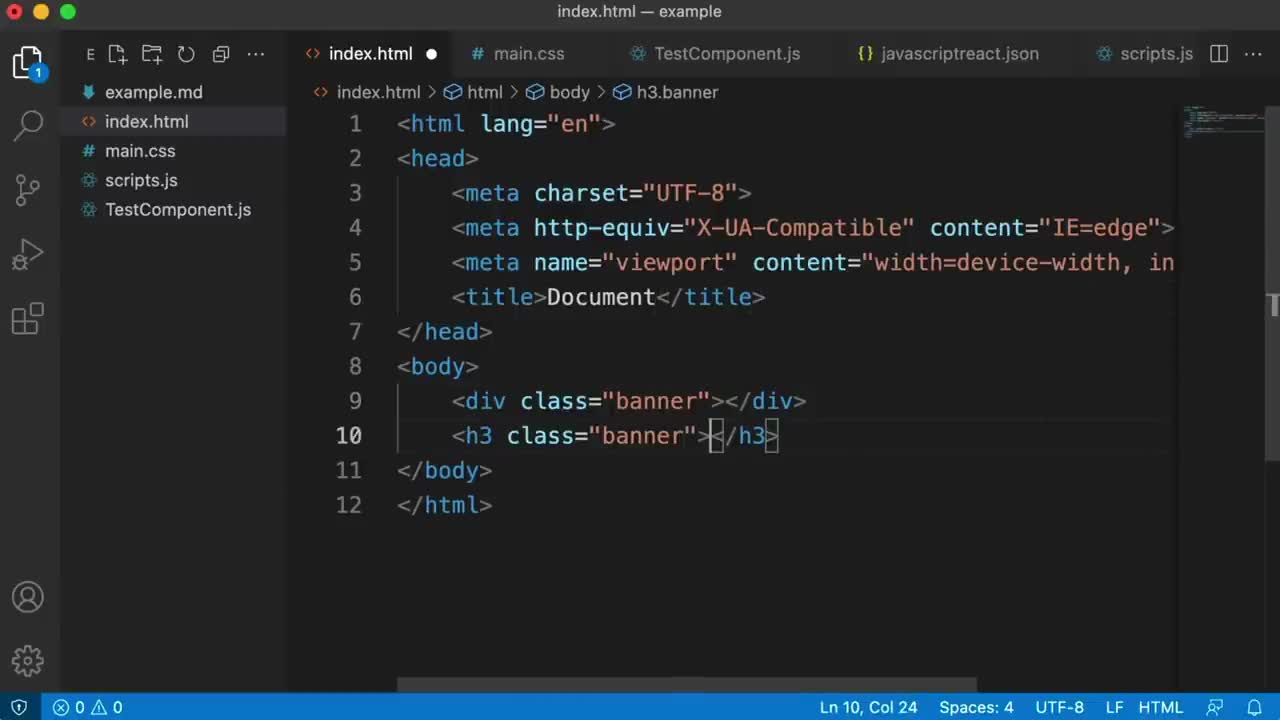The width and height of the screenshot is (1280, 720).
Task: Click the html breadcrumb segment
Action: (485, 92)
